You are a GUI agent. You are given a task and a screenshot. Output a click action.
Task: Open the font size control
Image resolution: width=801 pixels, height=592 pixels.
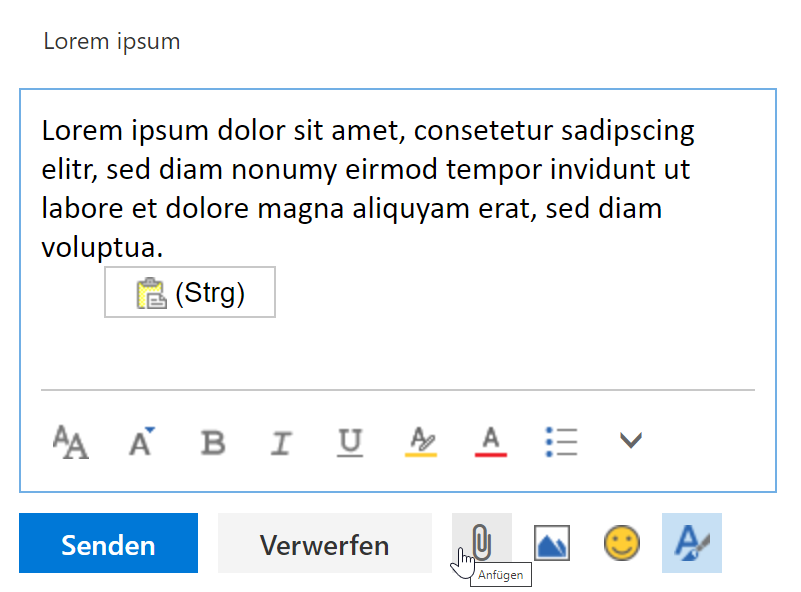[142, 442]
